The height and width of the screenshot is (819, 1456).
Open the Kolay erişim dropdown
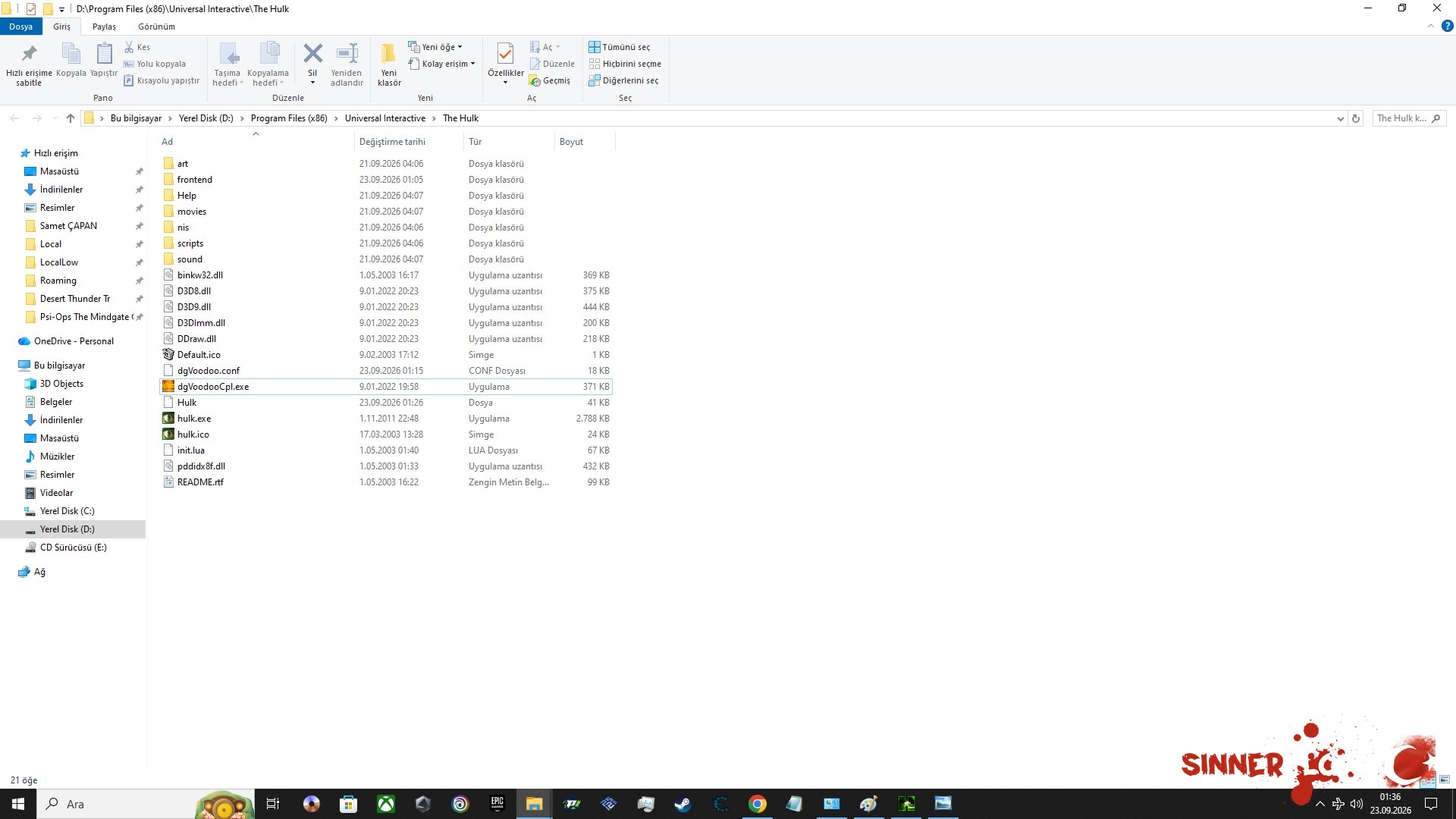[441, 64]
